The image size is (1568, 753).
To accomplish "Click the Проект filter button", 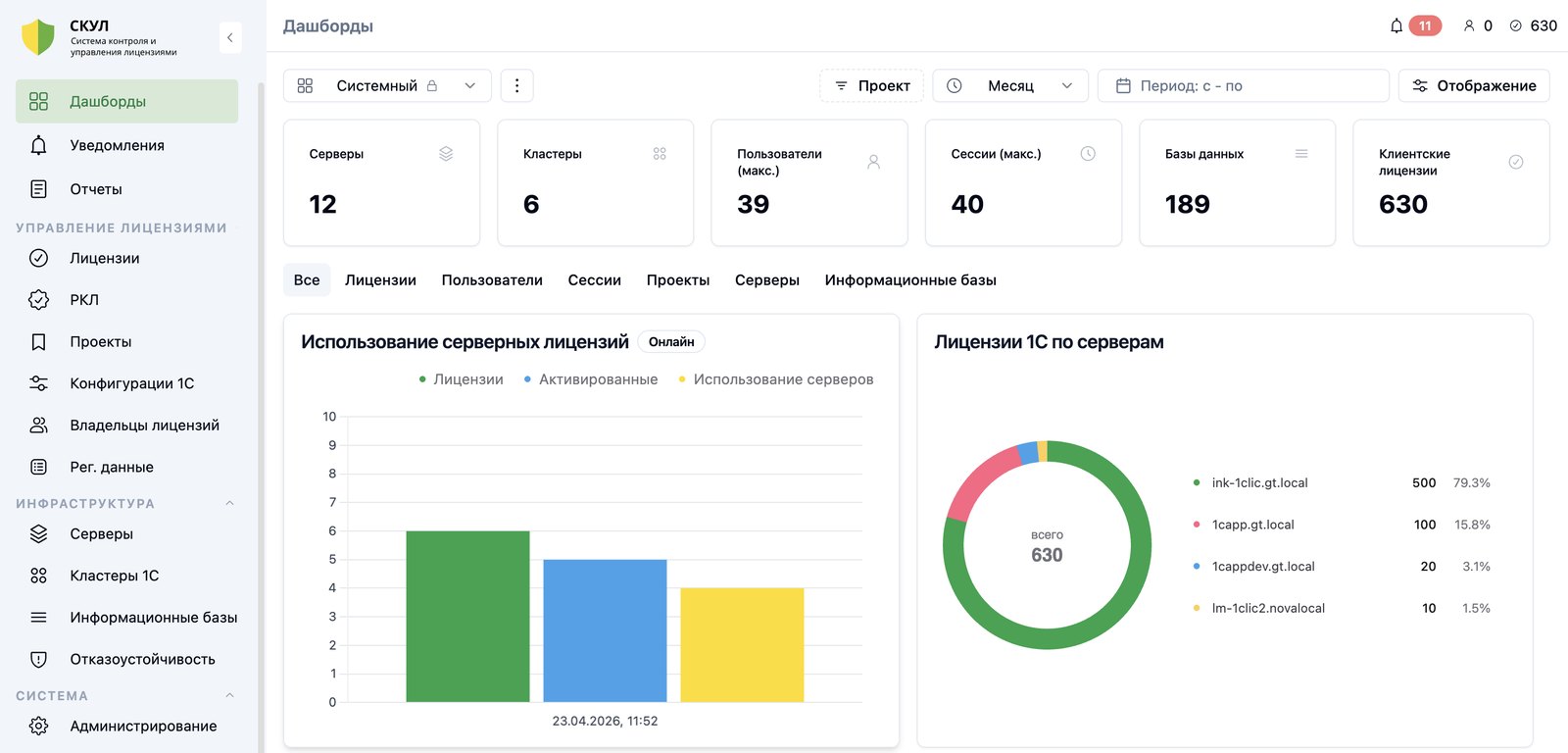I will coord(872,85).
